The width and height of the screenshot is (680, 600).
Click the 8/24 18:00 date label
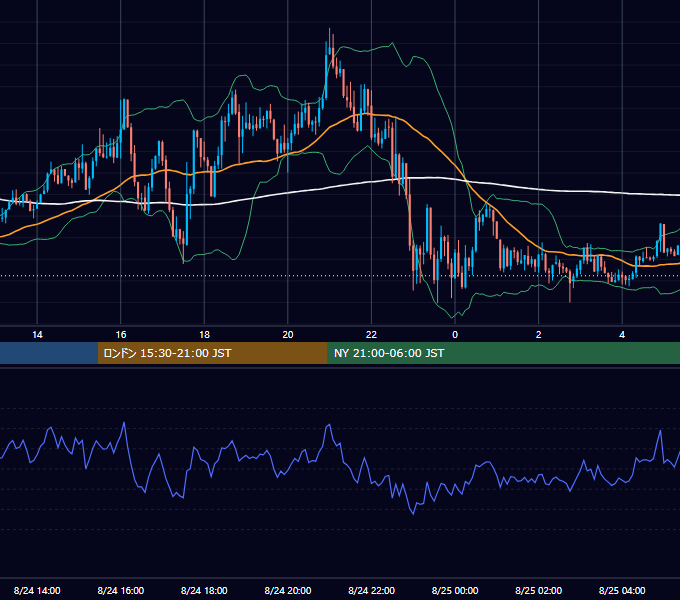pyautogui.click(x=204, y=590)
